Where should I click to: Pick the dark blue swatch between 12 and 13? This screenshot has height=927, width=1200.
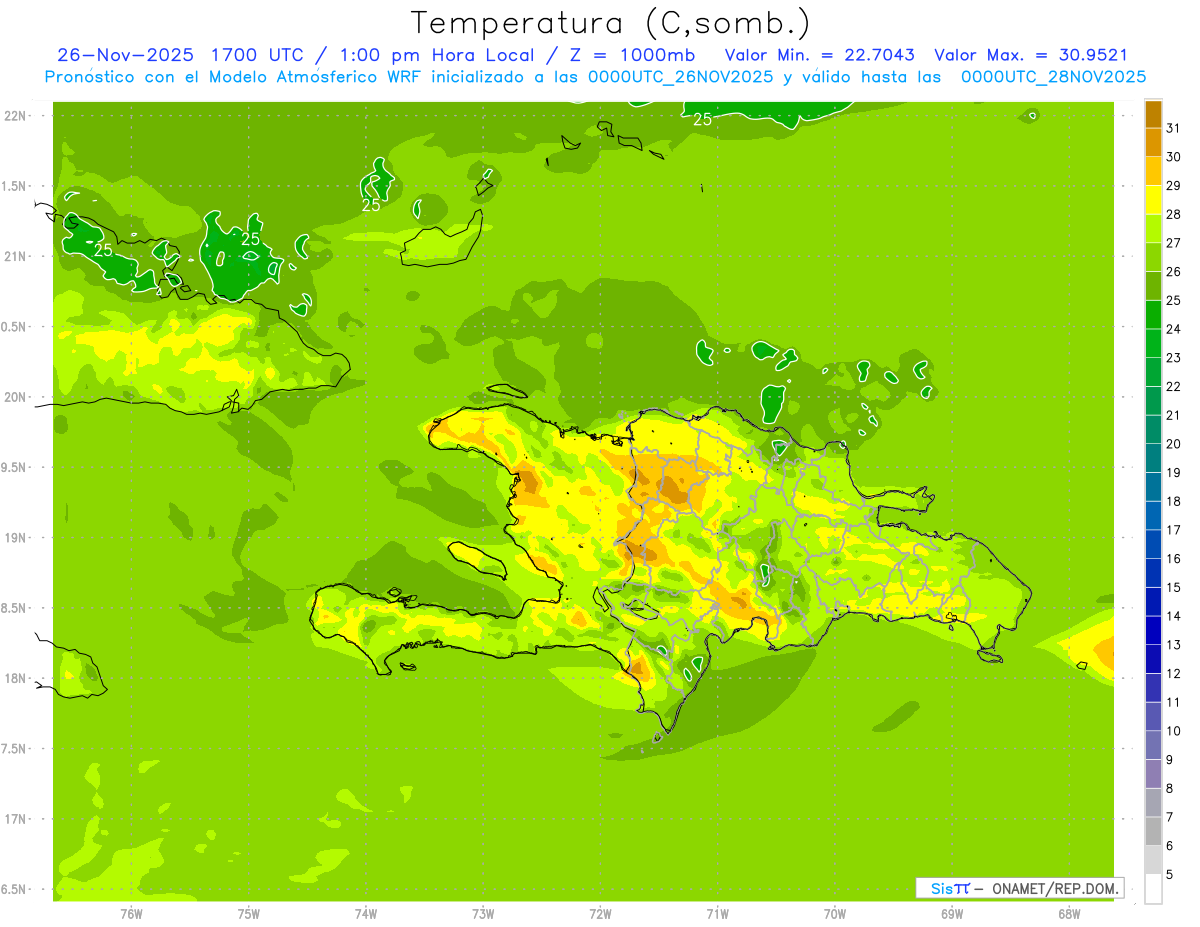[1153, 659]
